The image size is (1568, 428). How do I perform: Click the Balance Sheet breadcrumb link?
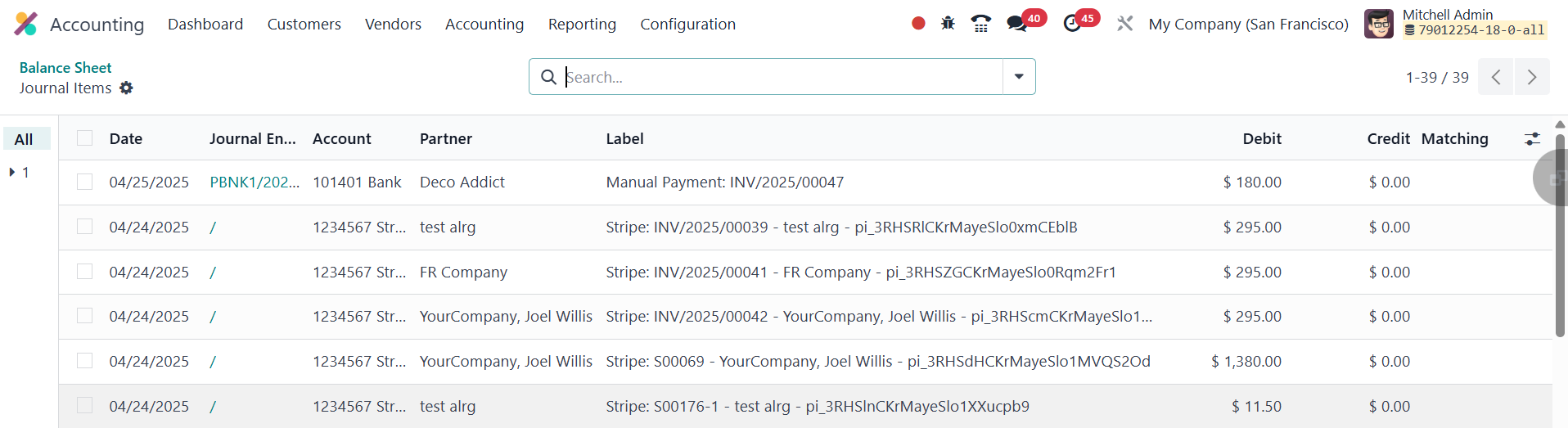65,68
